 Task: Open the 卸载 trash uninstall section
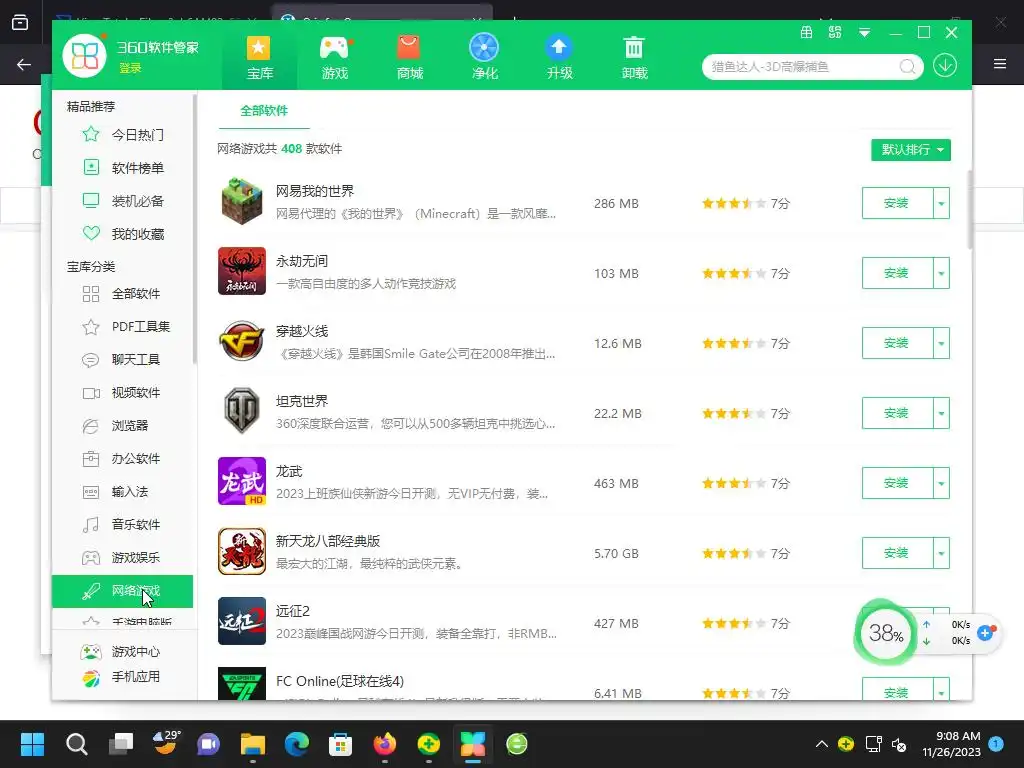pos(634,57)
